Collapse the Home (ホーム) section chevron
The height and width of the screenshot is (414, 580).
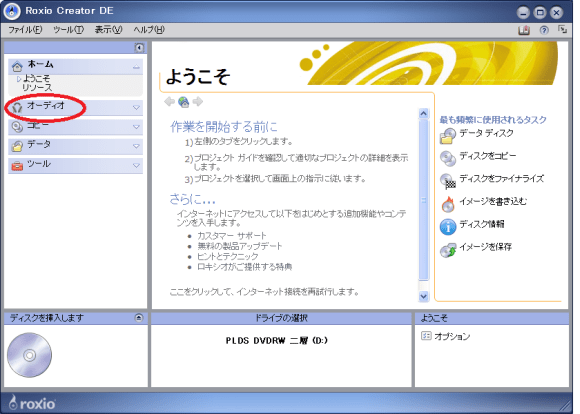click(x=136, y=67)
